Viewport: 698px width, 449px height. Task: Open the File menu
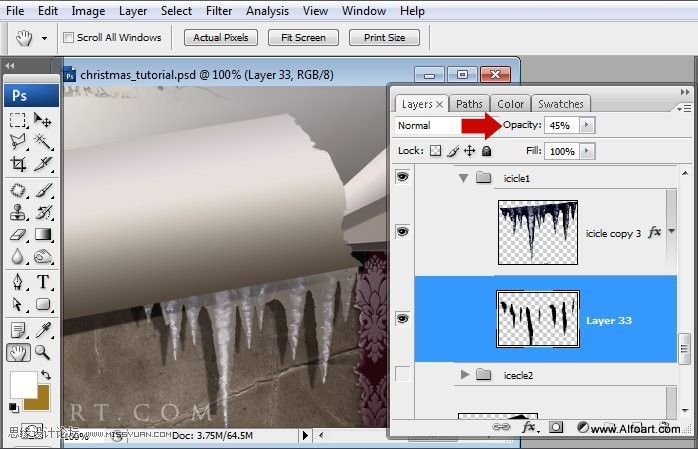pyautogui.click(x=15, y=11)
